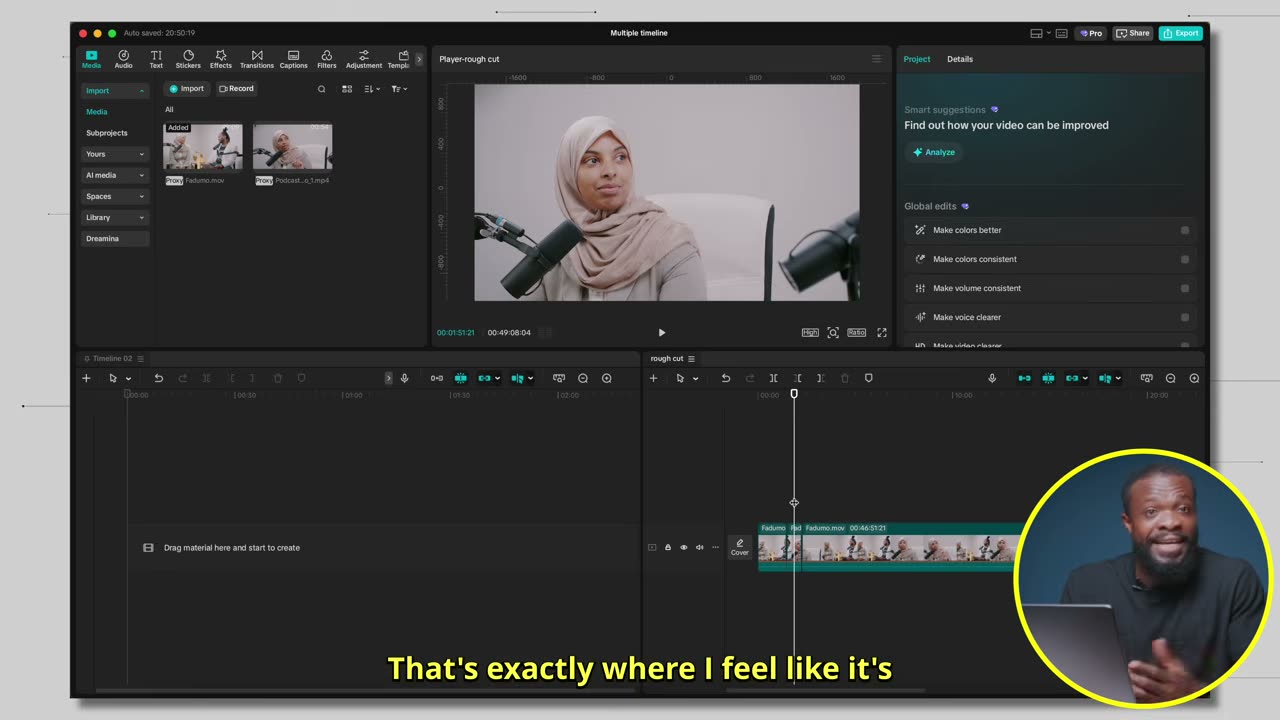The width and height of the screenshot is (1280, 720).
Task: Open Subprojects in the sidebar
Action: pyautogui.click(x=107, y=133)
